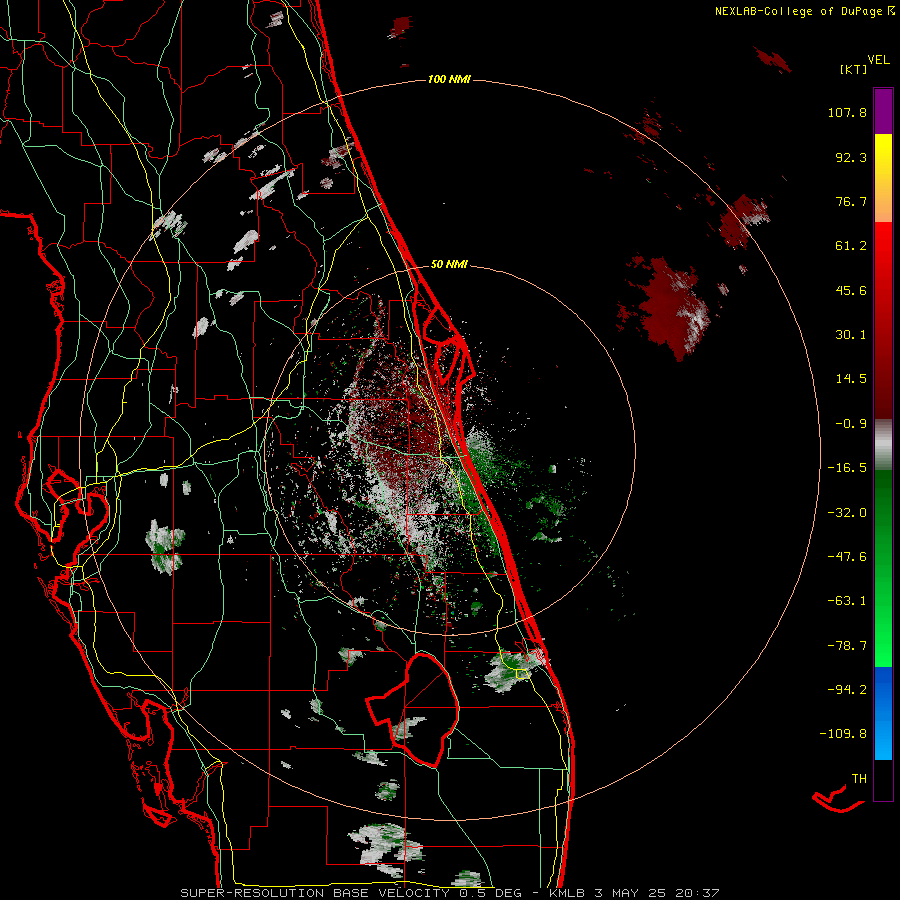Select the -94.2 legend value
The image size is (900, 900).
(847, 689)
